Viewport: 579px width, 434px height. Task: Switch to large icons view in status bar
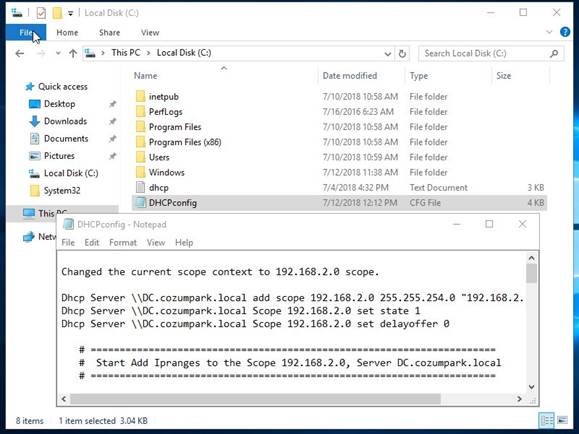(x=562, y=420)
